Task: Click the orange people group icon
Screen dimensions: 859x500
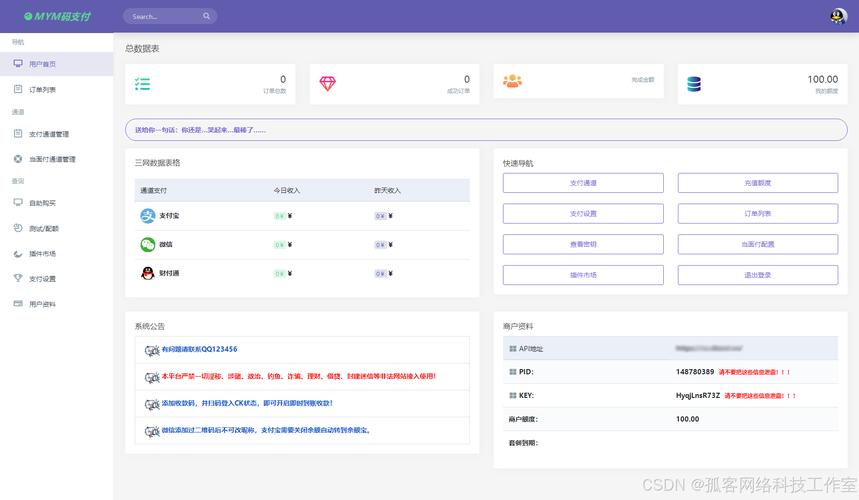Action: pos(512,81)
